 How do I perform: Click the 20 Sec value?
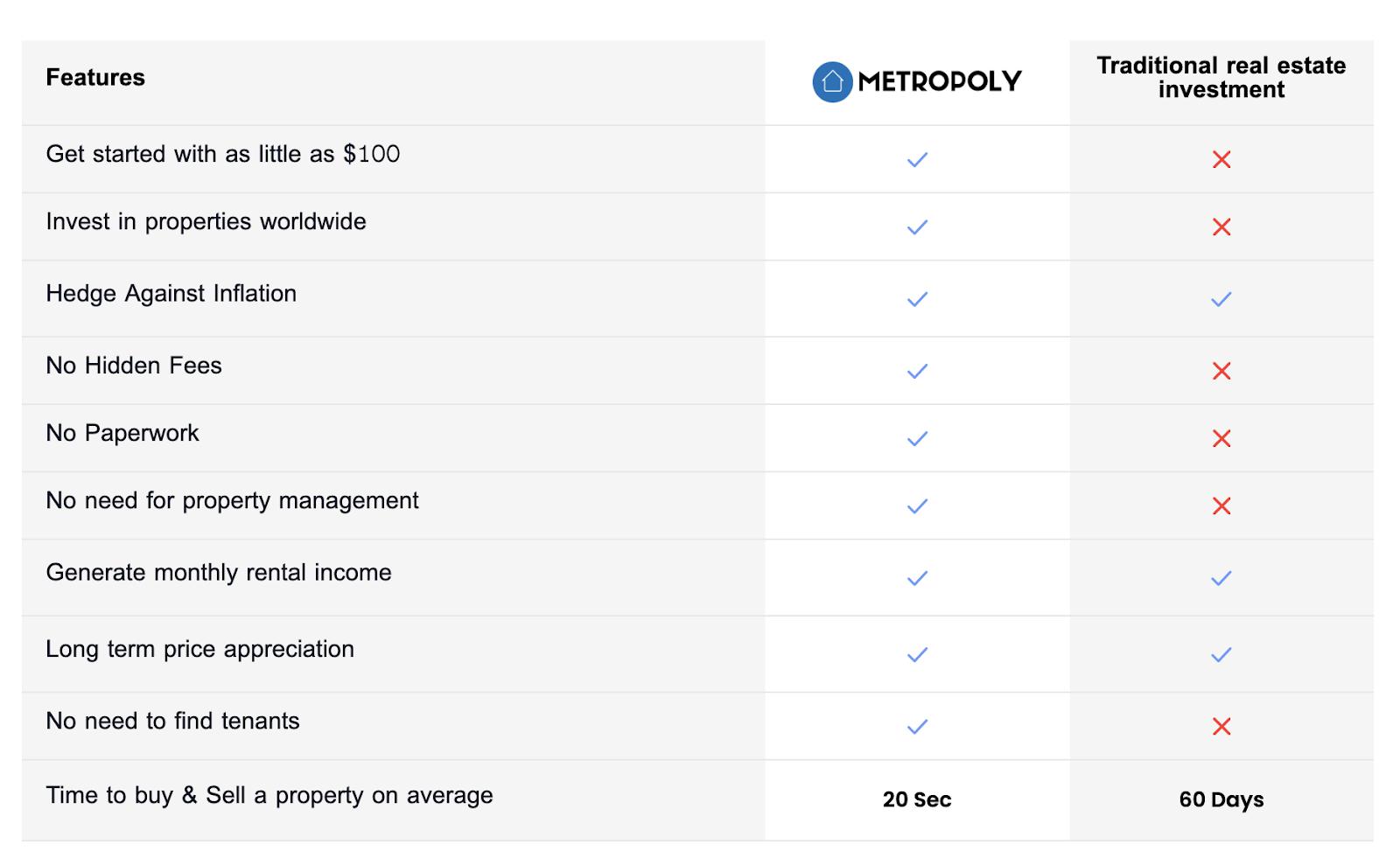[917, 799]
